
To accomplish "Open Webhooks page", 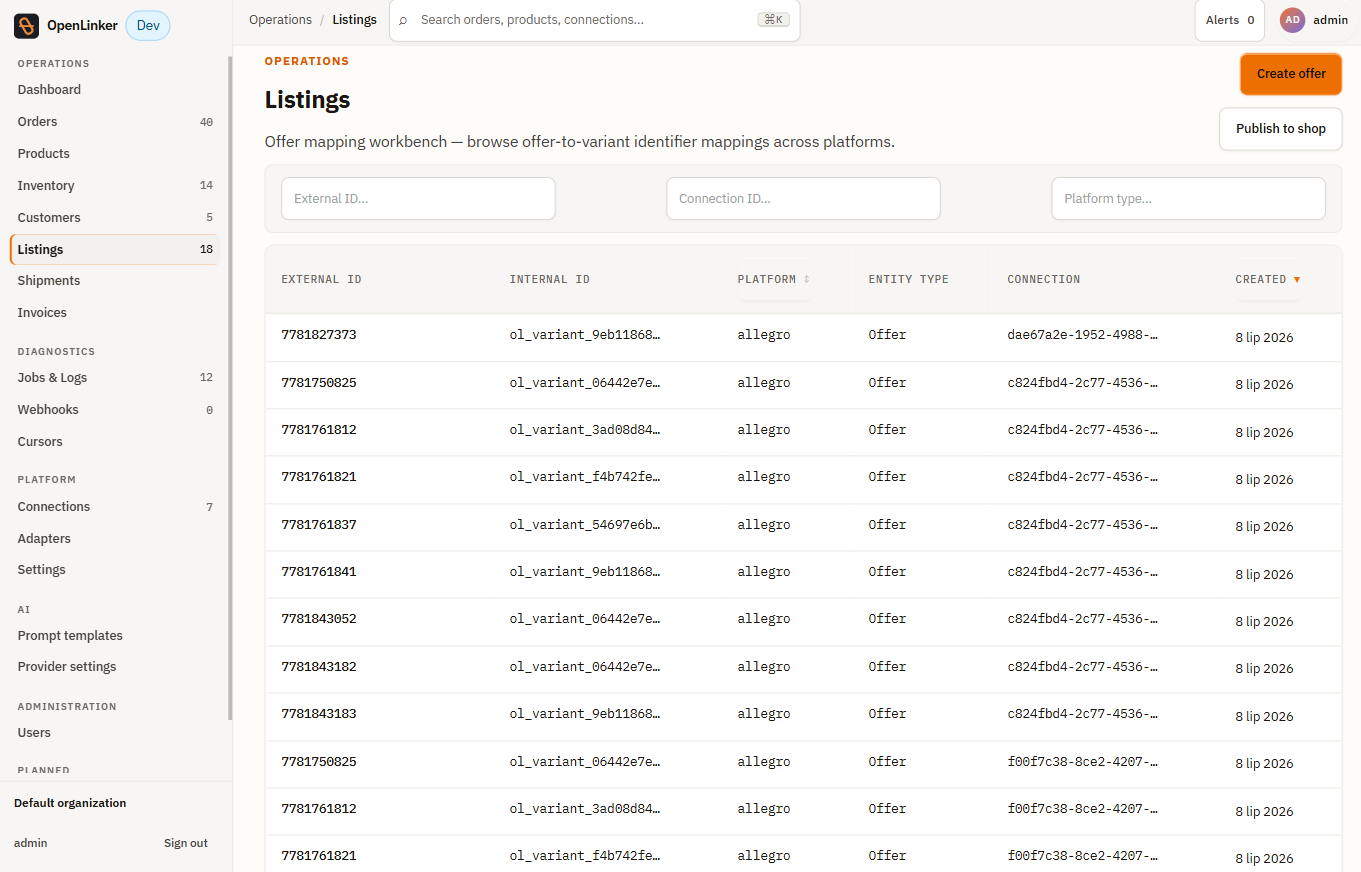I will tap(115, 410).
